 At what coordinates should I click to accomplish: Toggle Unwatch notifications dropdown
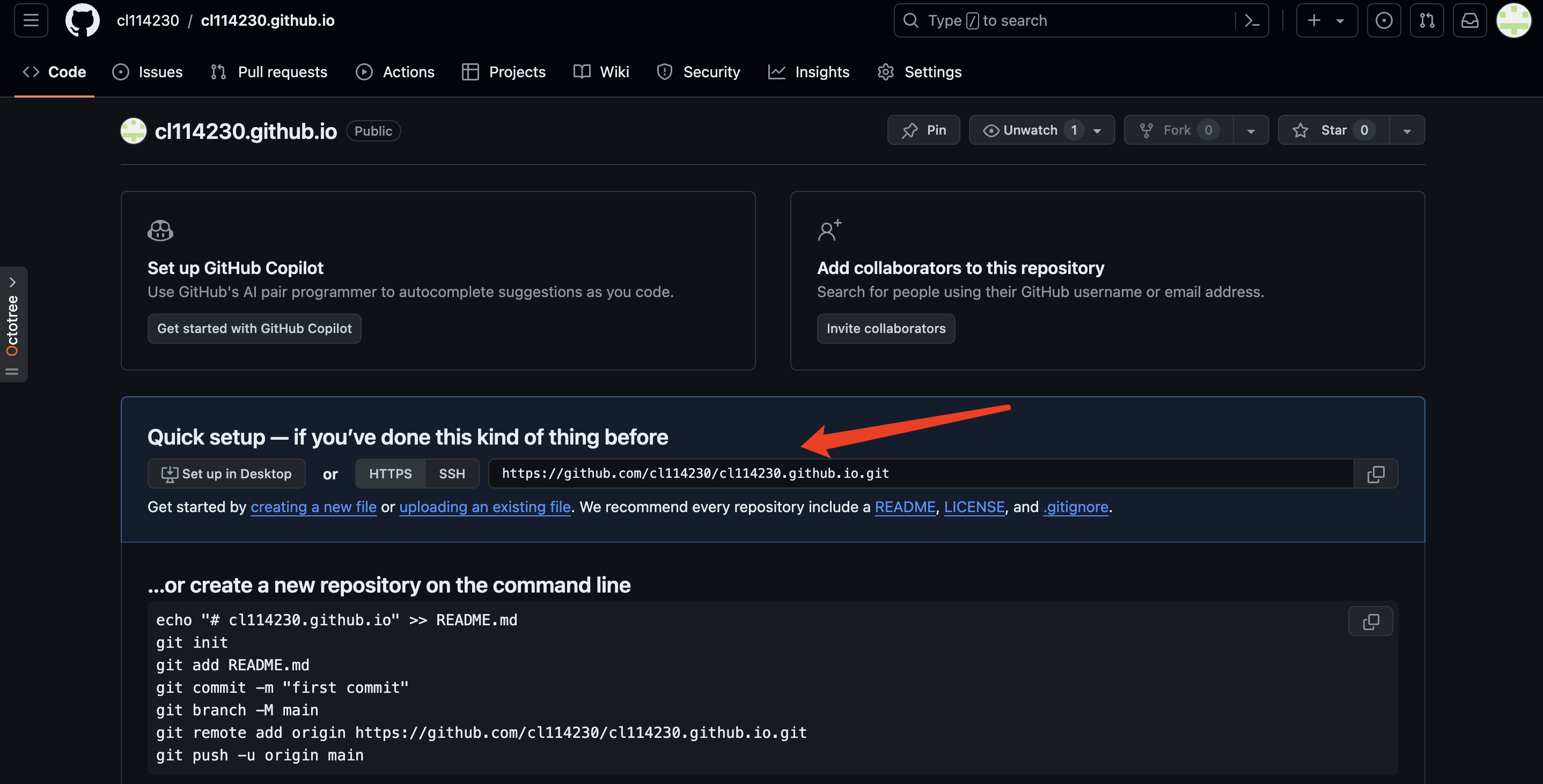(x=1099, y=128)
